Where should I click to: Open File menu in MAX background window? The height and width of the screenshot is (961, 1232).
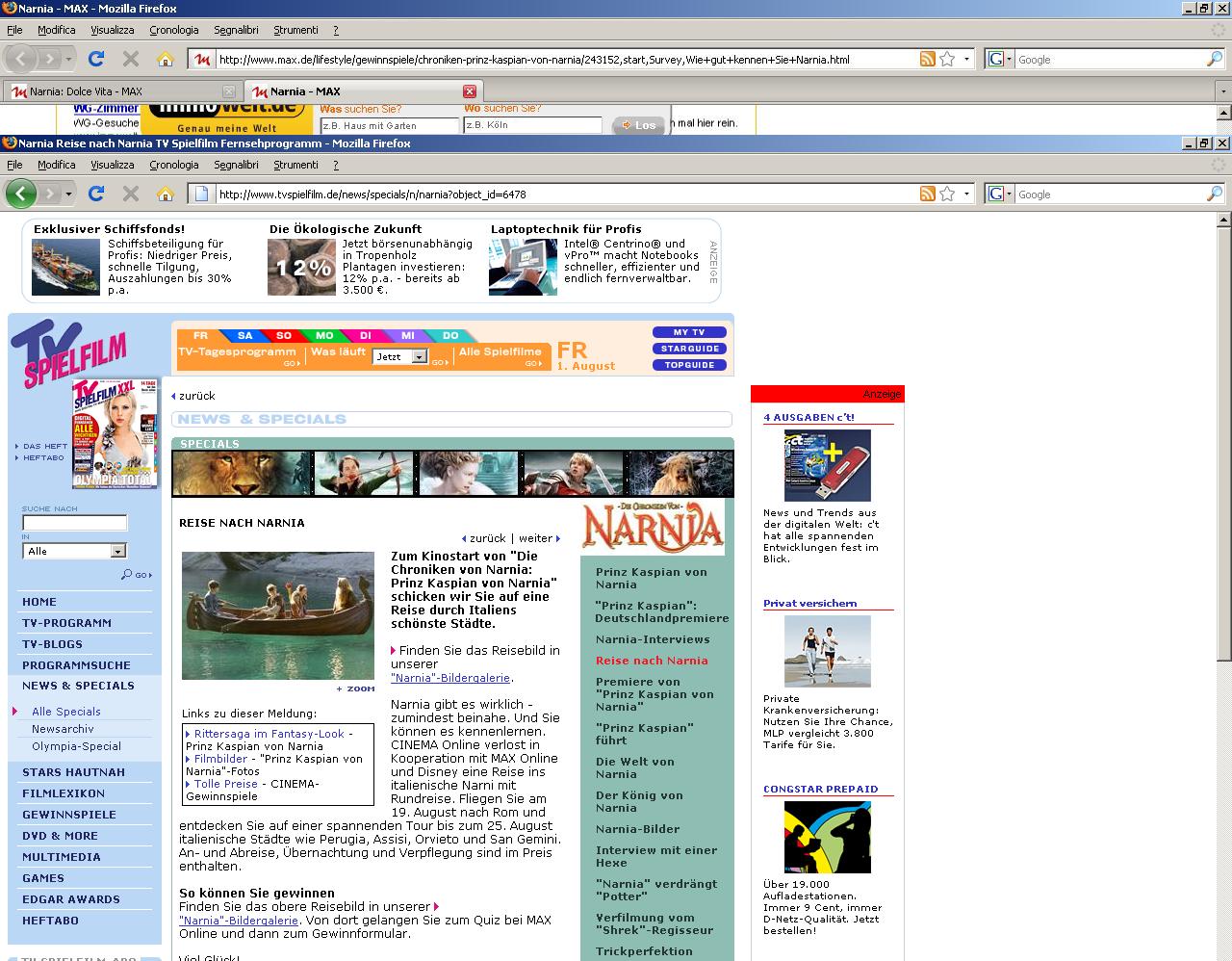[14, 30]
